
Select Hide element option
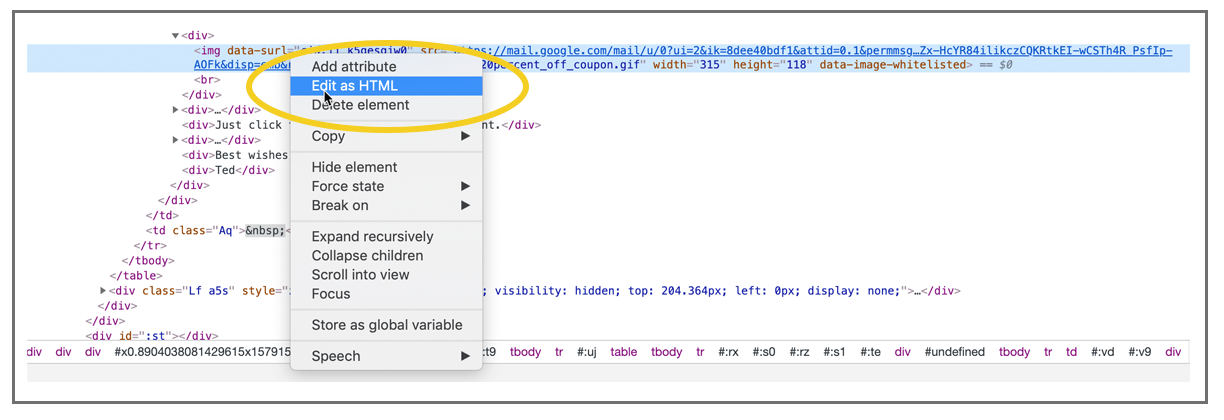coord(386,167)
